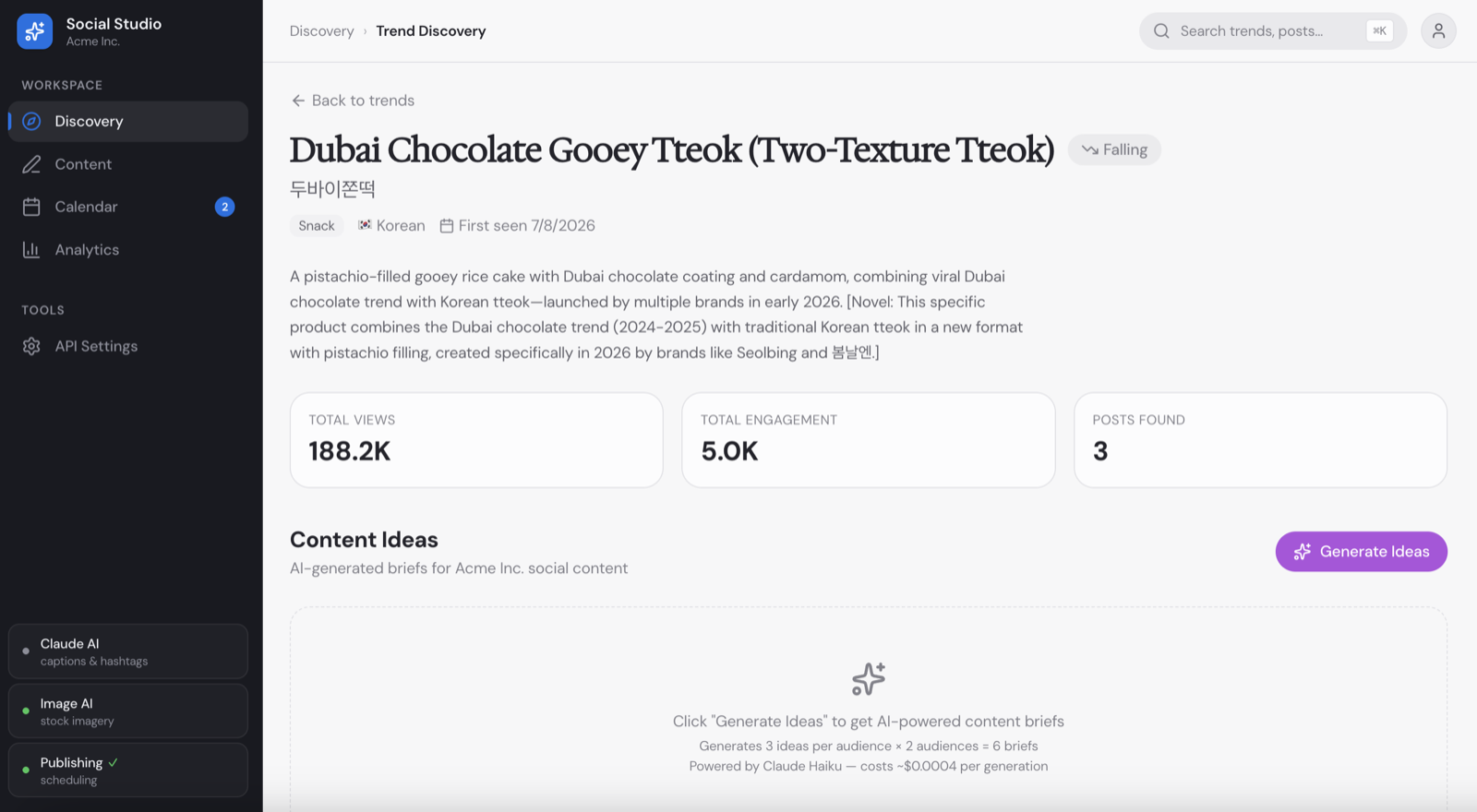Select the Falling trend status badge
Screen dimensions: 1477x812
(x=1114, y=149)
